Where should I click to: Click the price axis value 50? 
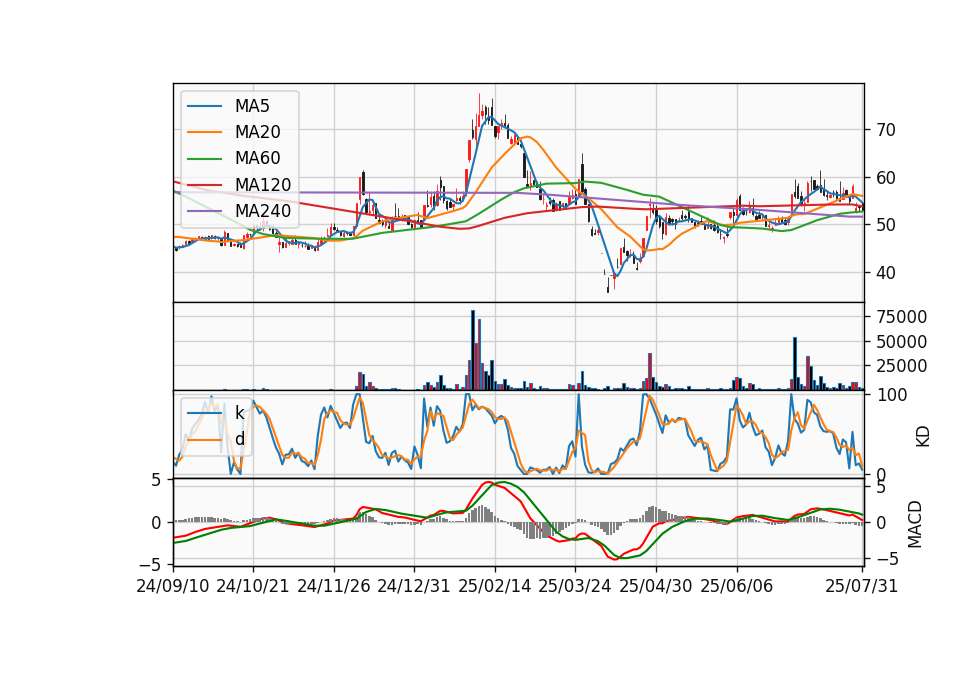pyautogui.click(x=886, y=225)
